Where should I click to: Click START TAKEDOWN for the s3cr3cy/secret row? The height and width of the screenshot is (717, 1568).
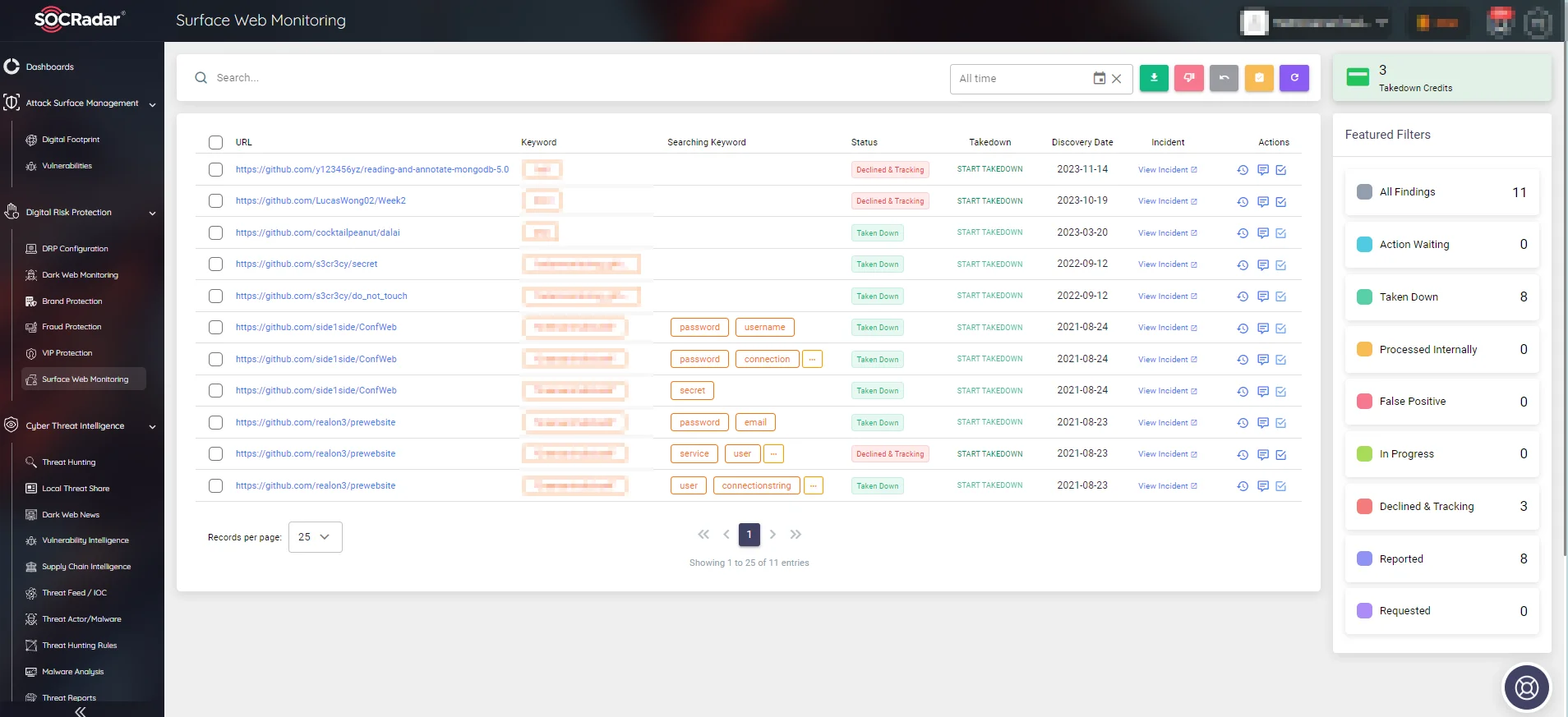990,264
